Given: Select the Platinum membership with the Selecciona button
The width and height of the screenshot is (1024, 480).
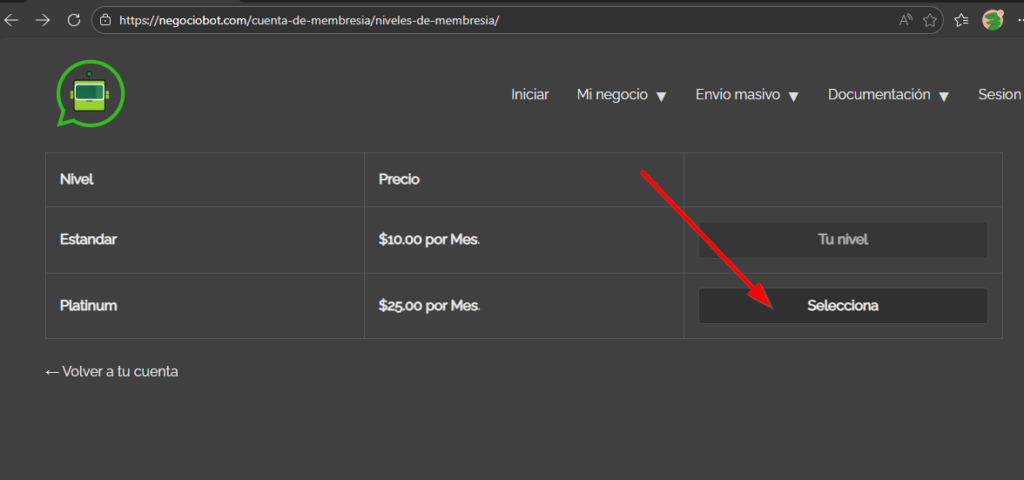Looking at the screenshot, I should click(842, 306).
